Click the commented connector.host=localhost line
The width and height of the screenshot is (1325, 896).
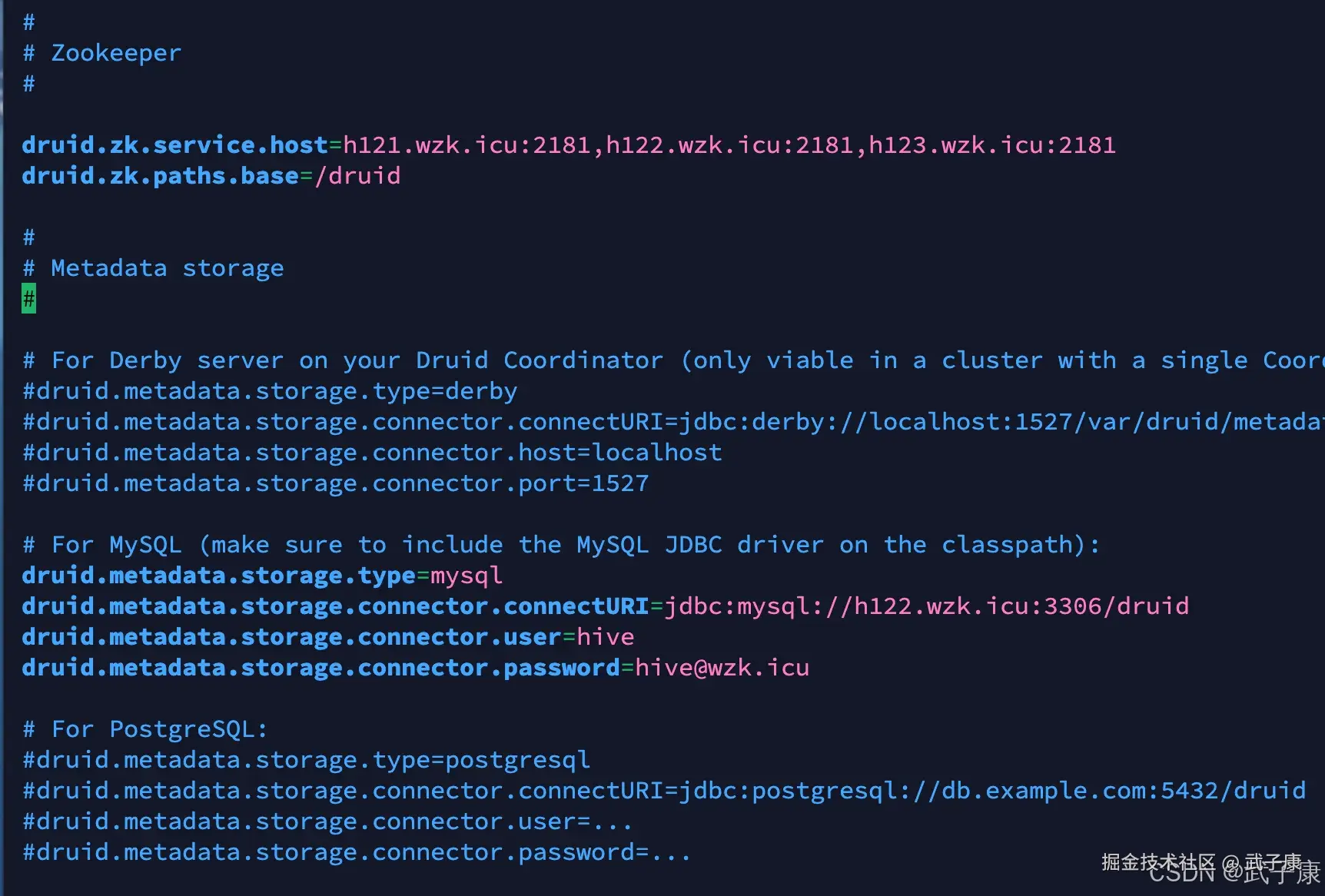(372, 453)
